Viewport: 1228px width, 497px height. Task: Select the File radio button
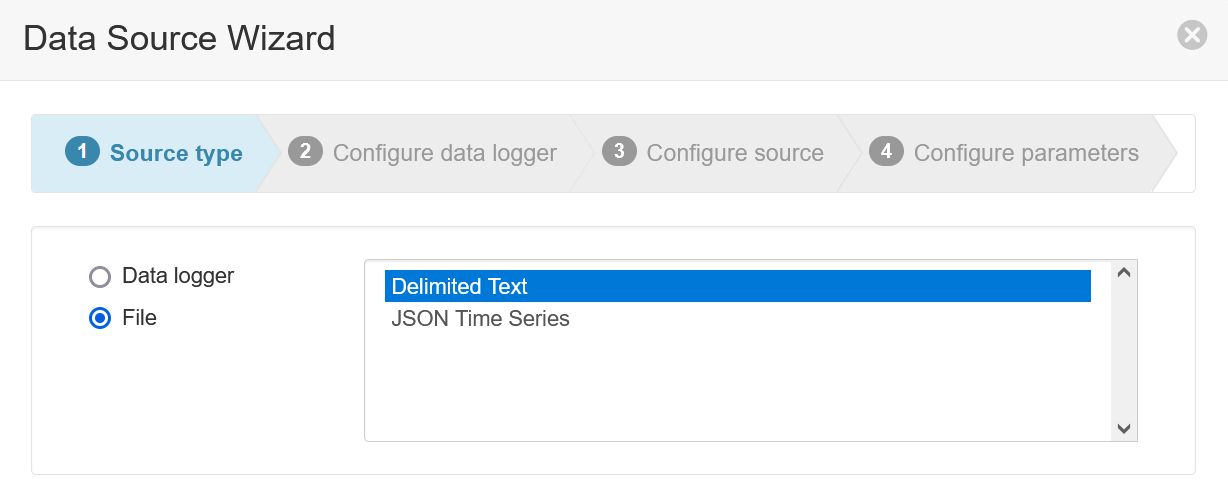[100, 319]
